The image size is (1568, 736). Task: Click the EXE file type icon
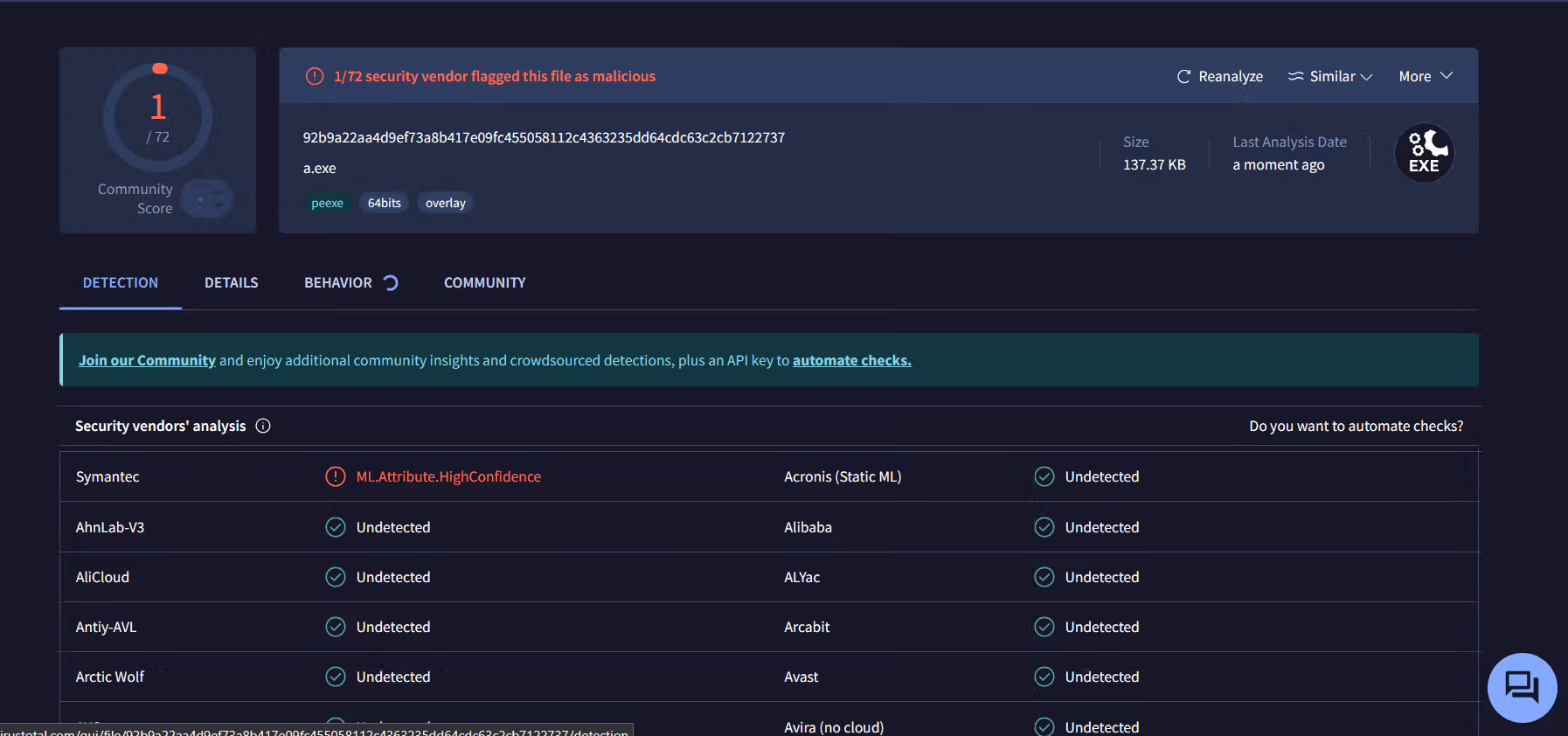click(x=1424, y=153)
